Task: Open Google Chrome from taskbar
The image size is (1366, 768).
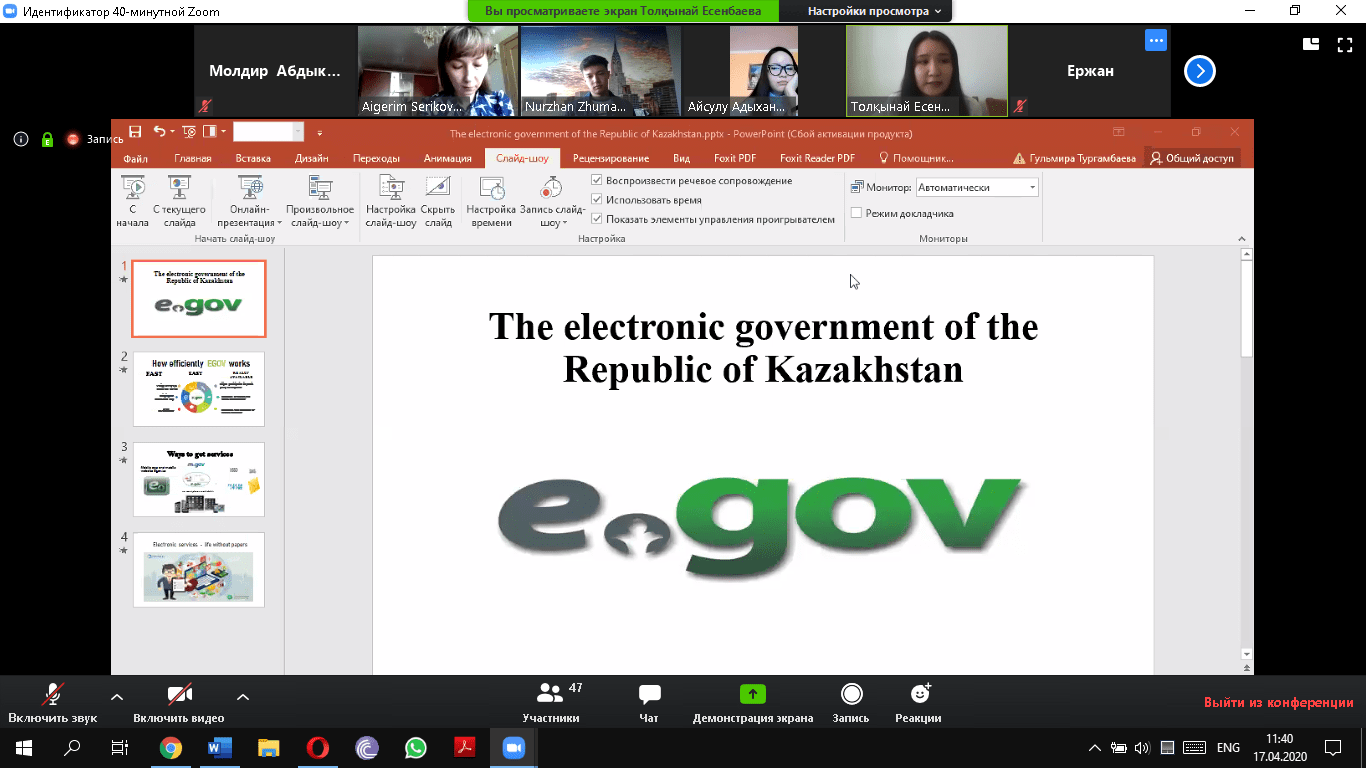Action: (171, 747)
